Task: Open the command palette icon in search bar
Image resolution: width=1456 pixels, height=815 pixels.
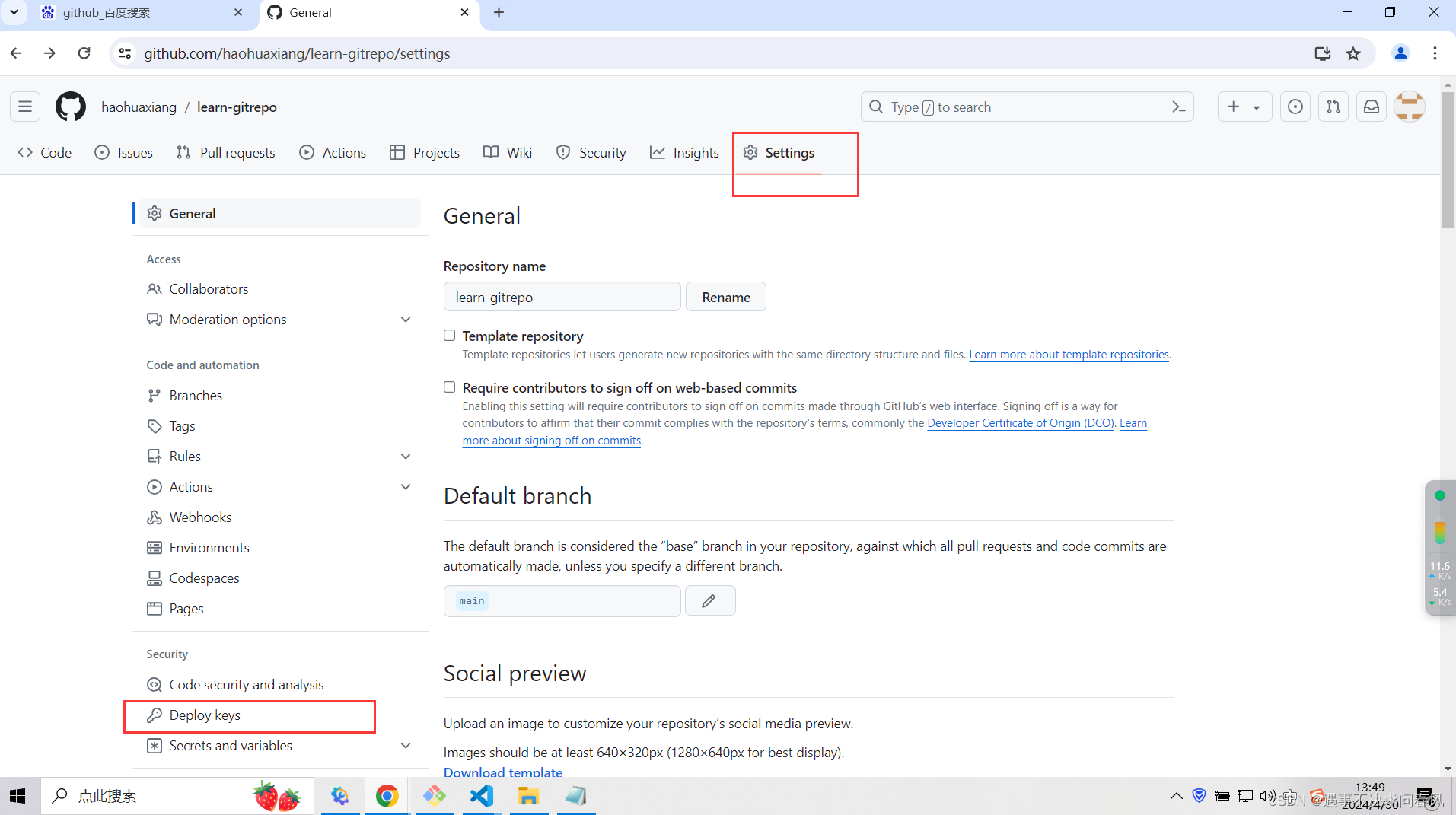Action: pos(1179,107)
